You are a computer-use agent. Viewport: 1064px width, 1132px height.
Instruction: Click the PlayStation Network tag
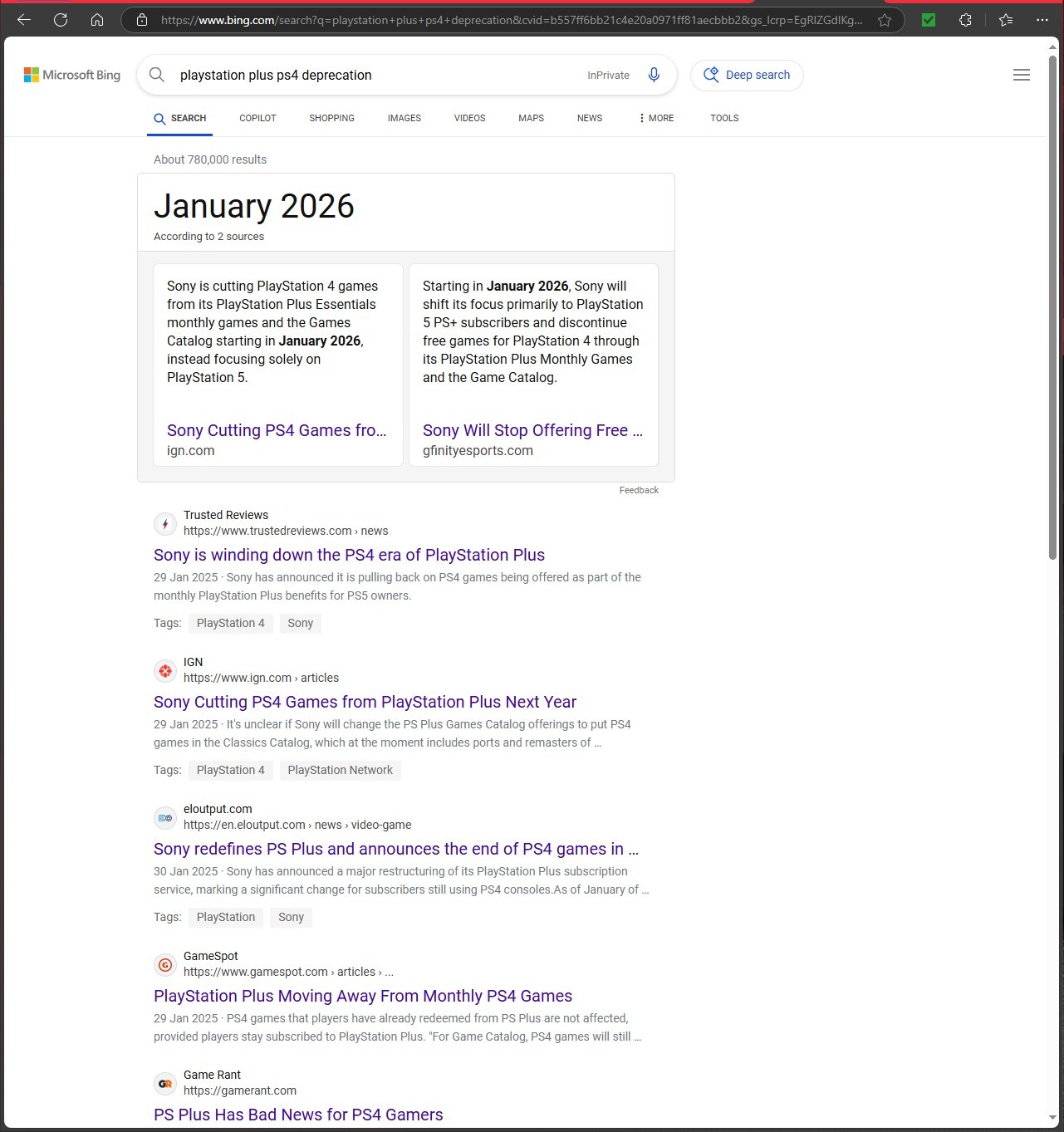pos(340,770)
